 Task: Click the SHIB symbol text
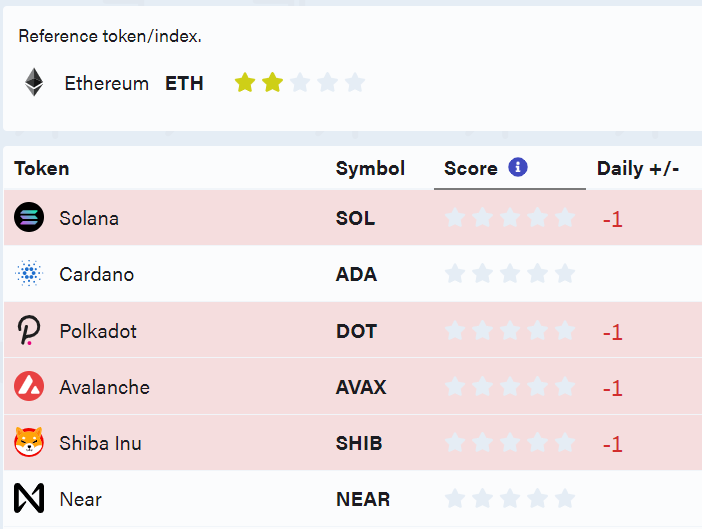pyautogui.click(x=359, y=443)
